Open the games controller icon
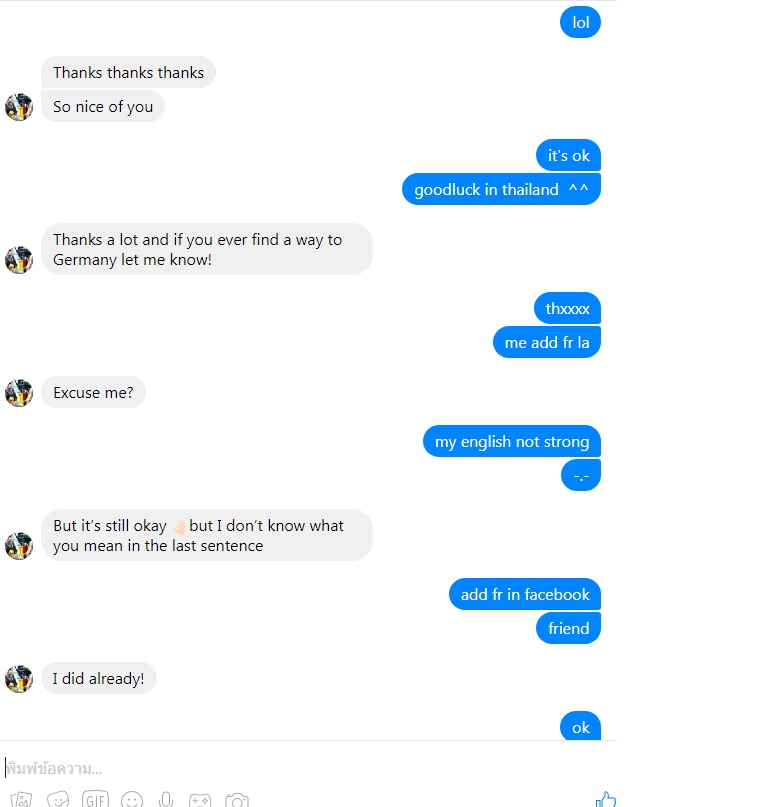The height and width of the screenshot is (807, 768). click(200, 800)
